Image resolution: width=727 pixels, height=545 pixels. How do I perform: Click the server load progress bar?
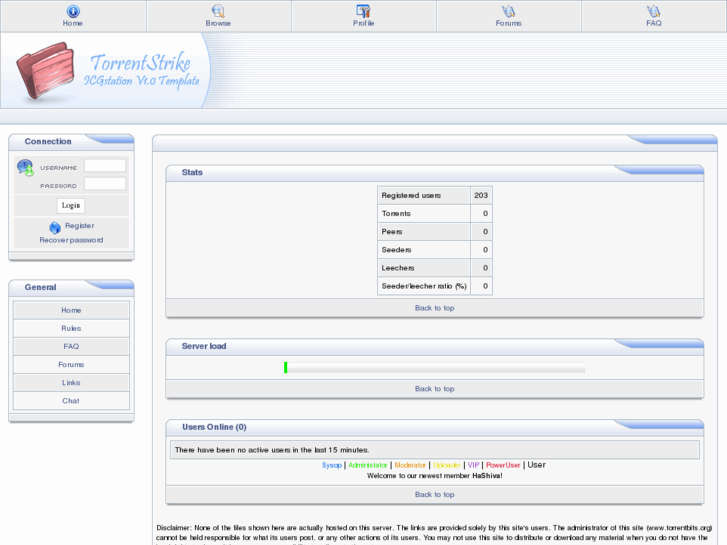coord(434,367)
